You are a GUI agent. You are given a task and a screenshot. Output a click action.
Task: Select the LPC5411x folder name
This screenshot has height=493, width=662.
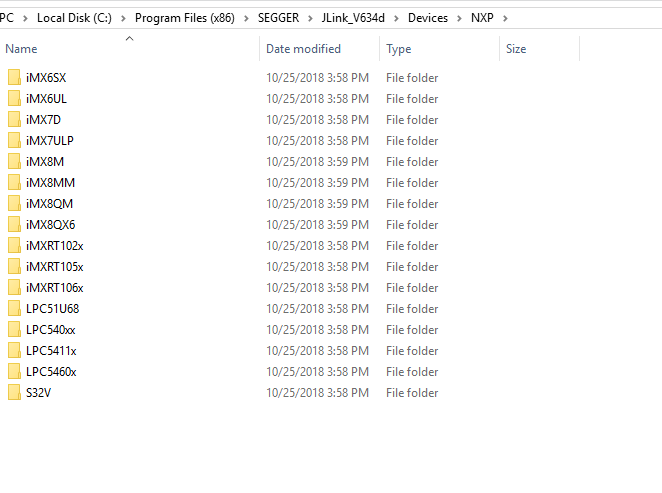[51, 351]
